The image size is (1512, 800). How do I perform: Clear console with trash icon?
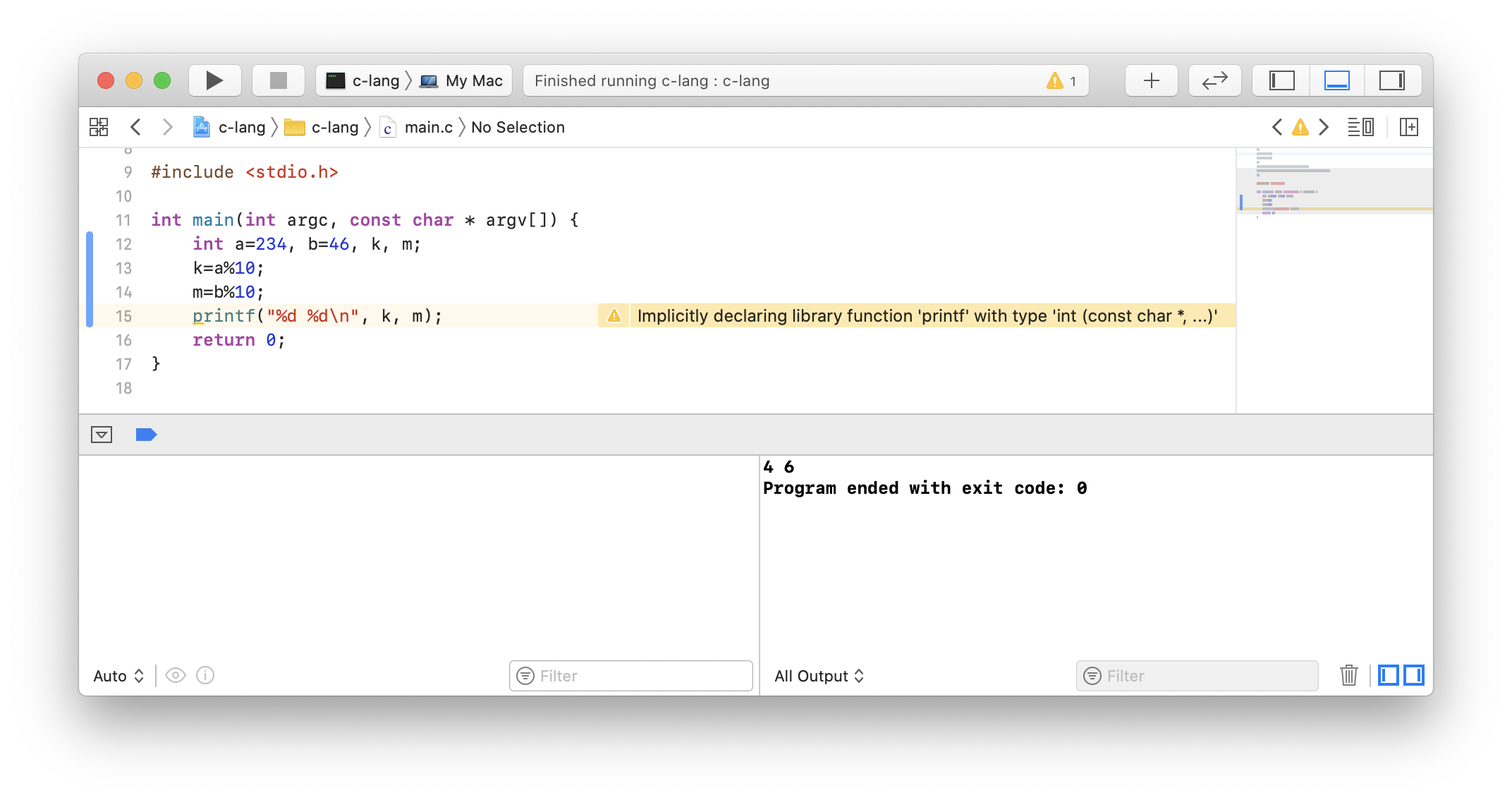coord(1348,675)
